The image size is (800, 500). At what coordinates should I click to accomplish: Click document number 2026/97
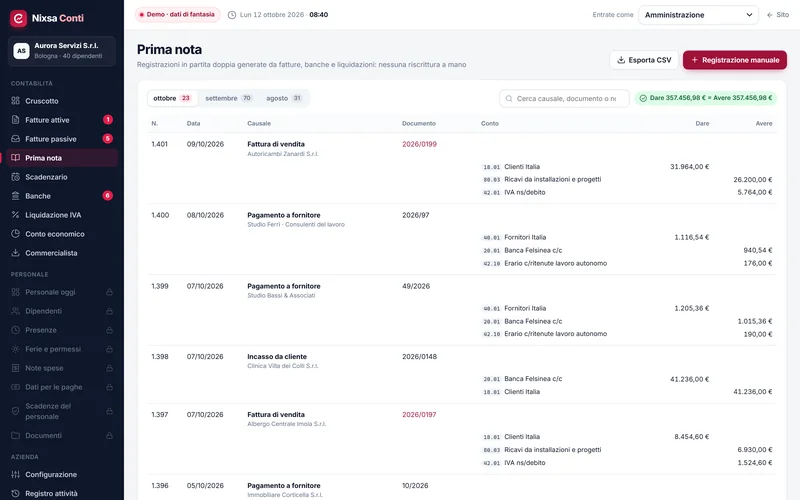point(416,215)
